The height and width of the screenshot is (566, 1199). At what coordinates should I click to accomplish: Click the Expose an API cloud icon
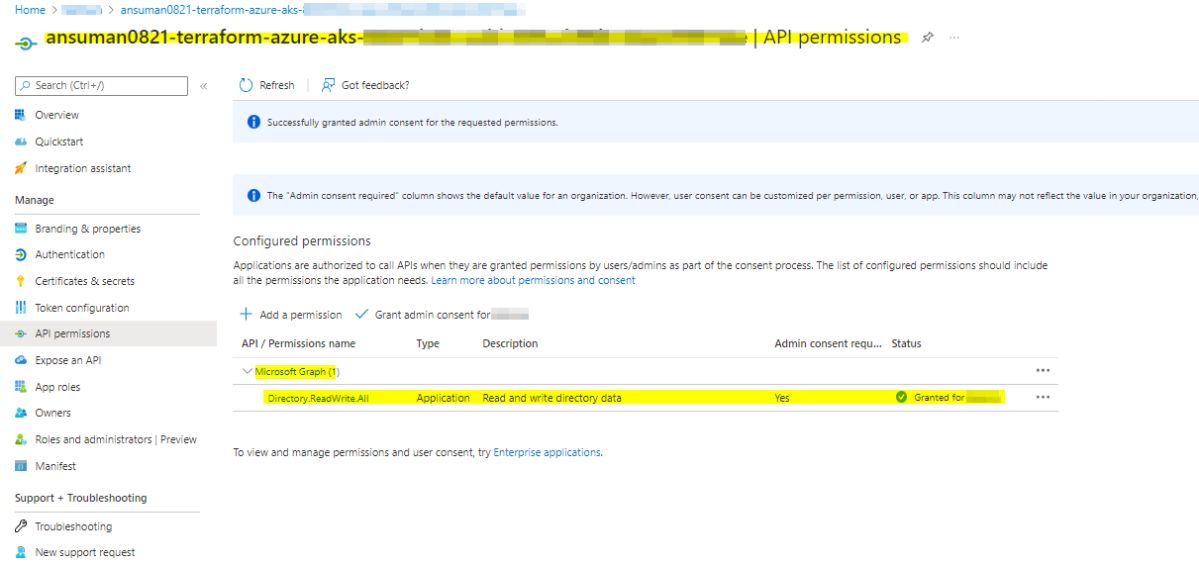pos(21,360)
